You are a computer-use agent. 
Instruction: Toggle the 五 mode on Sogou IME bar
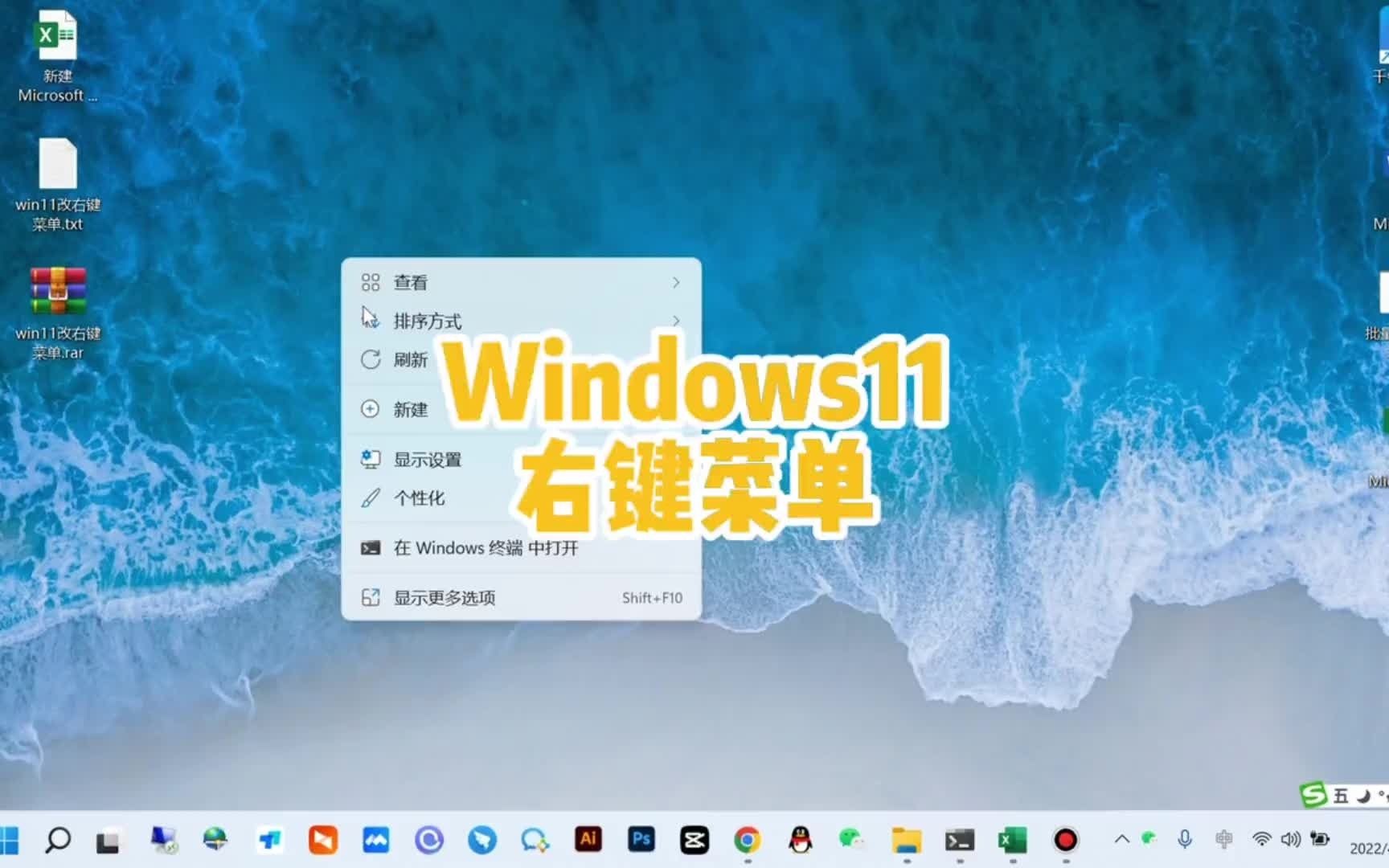click(1340, 796)
